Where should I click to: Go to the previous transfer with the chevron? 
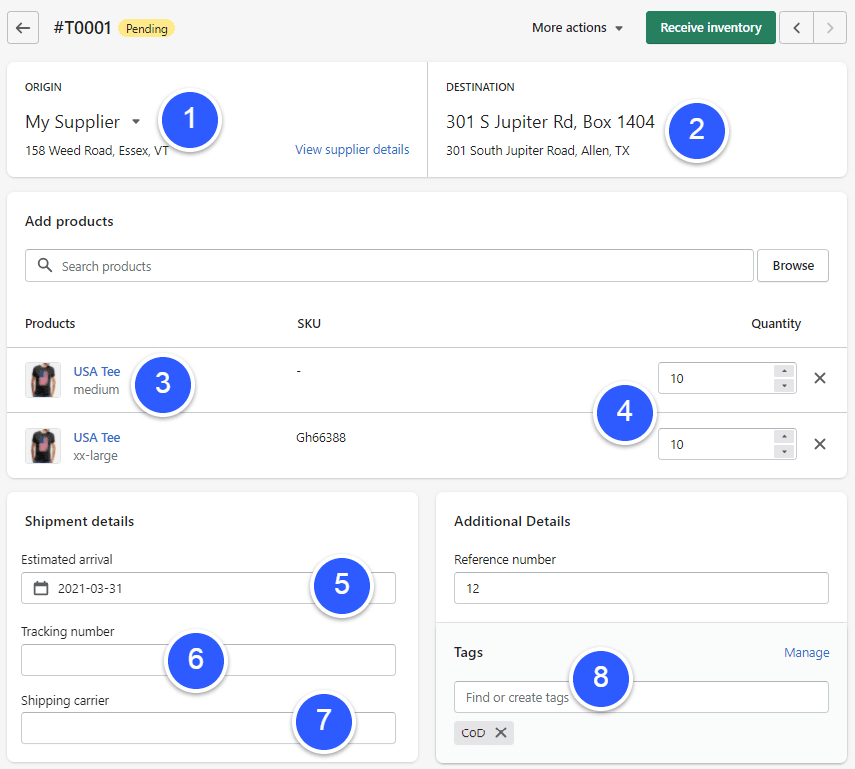click(797, 28)
